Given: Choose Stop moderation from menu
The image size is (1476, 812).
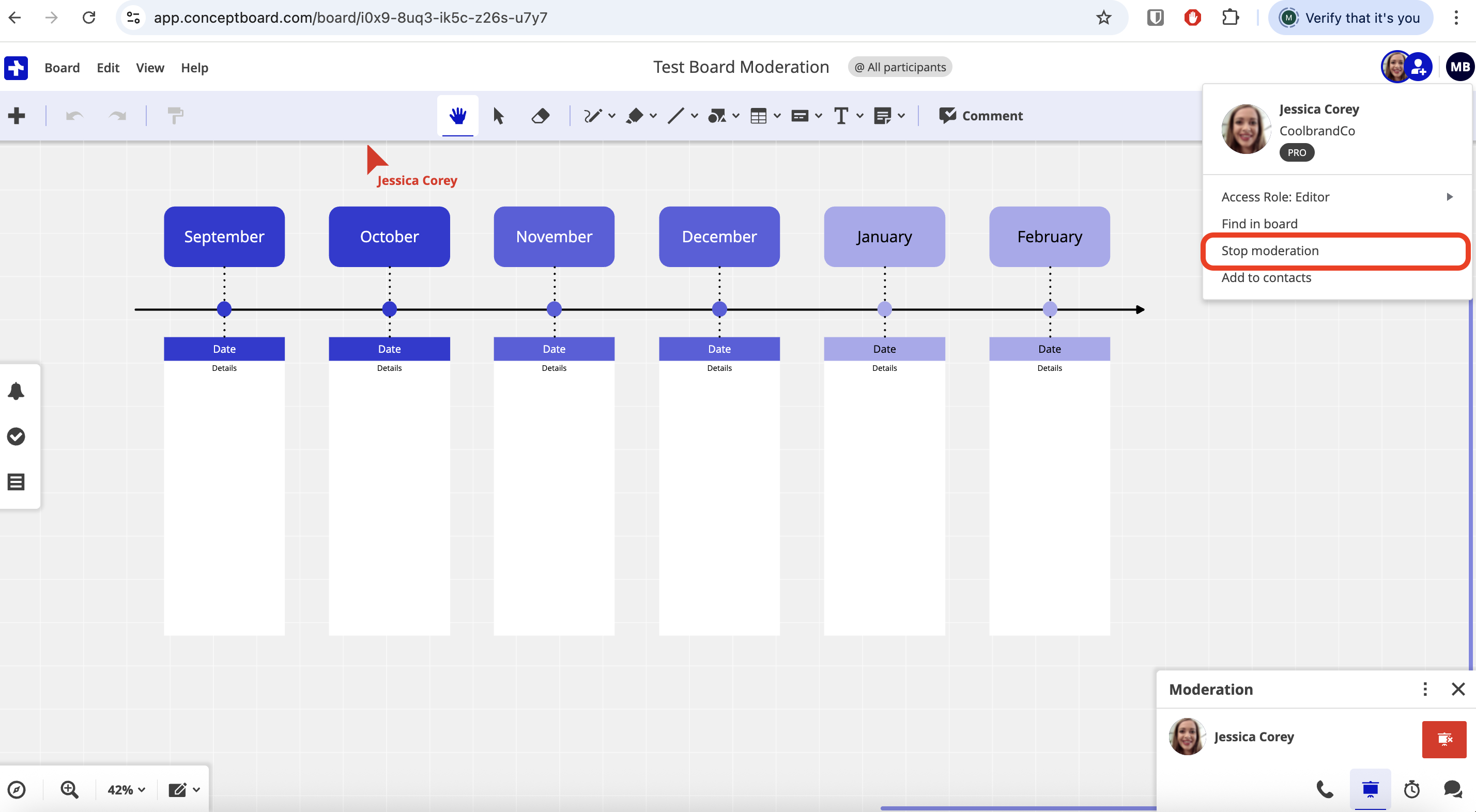Looking at the screenshot, I should (x=1270, y=251).
